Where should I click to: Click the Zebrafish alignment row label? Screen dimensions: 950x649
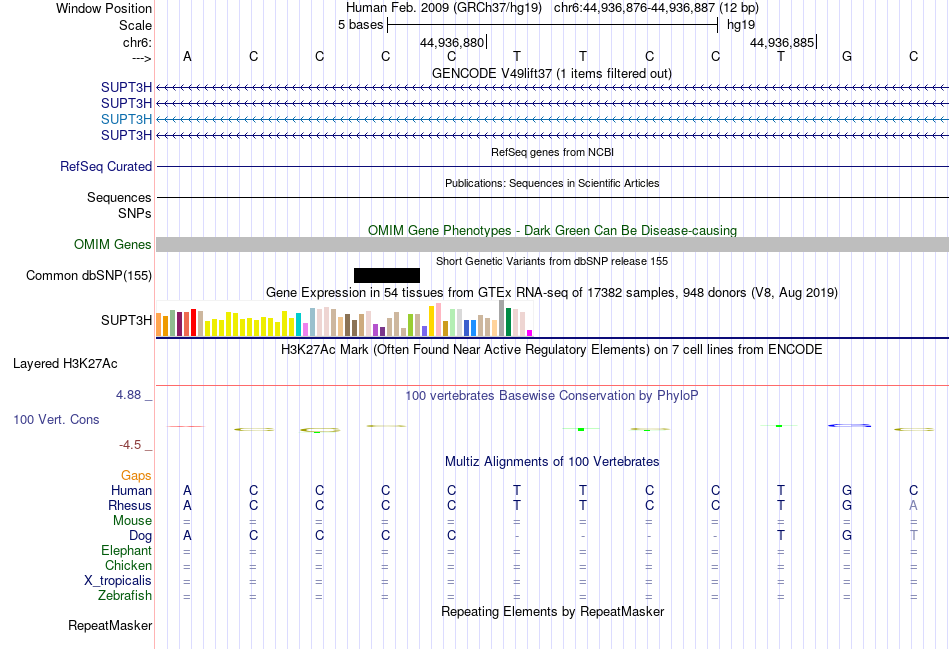click(125, 596)
